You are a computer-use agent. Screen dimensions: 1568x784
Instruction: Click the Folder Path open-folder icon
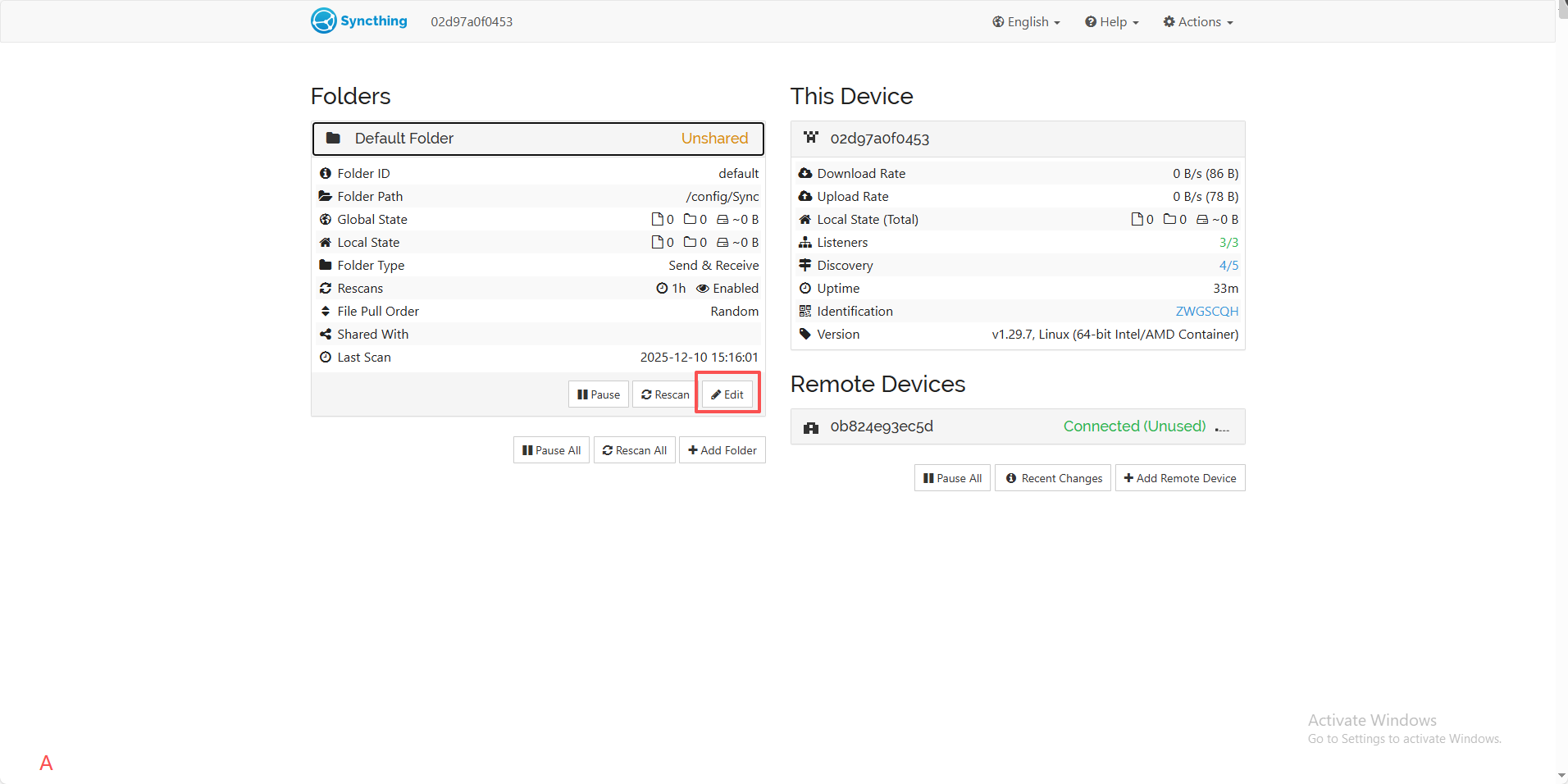click(x=326, y=196)
